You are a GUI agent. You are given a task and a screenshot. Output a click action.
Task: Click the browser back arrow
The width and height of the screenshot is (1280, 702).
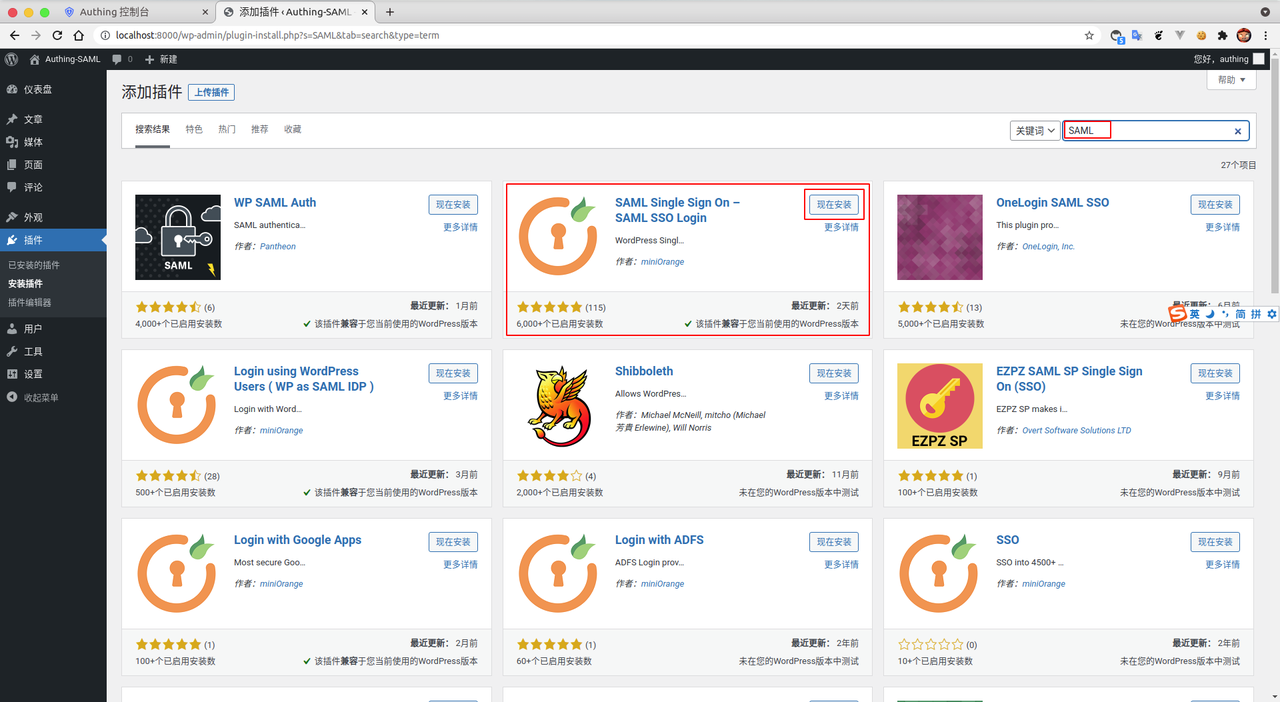point(14,35)
